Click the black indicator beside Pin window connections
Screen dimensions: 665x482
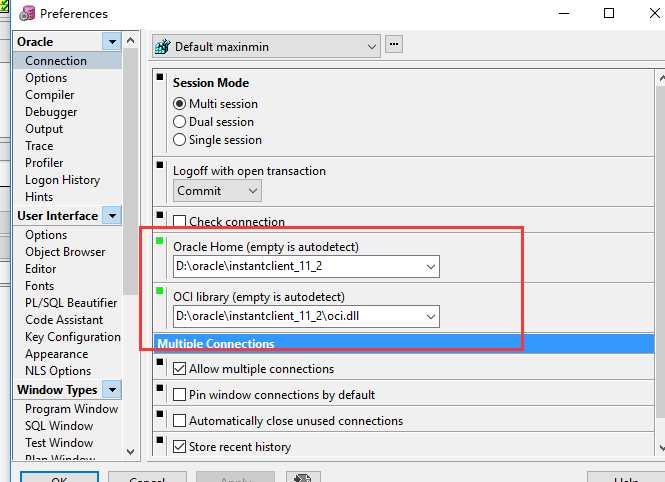160,387
